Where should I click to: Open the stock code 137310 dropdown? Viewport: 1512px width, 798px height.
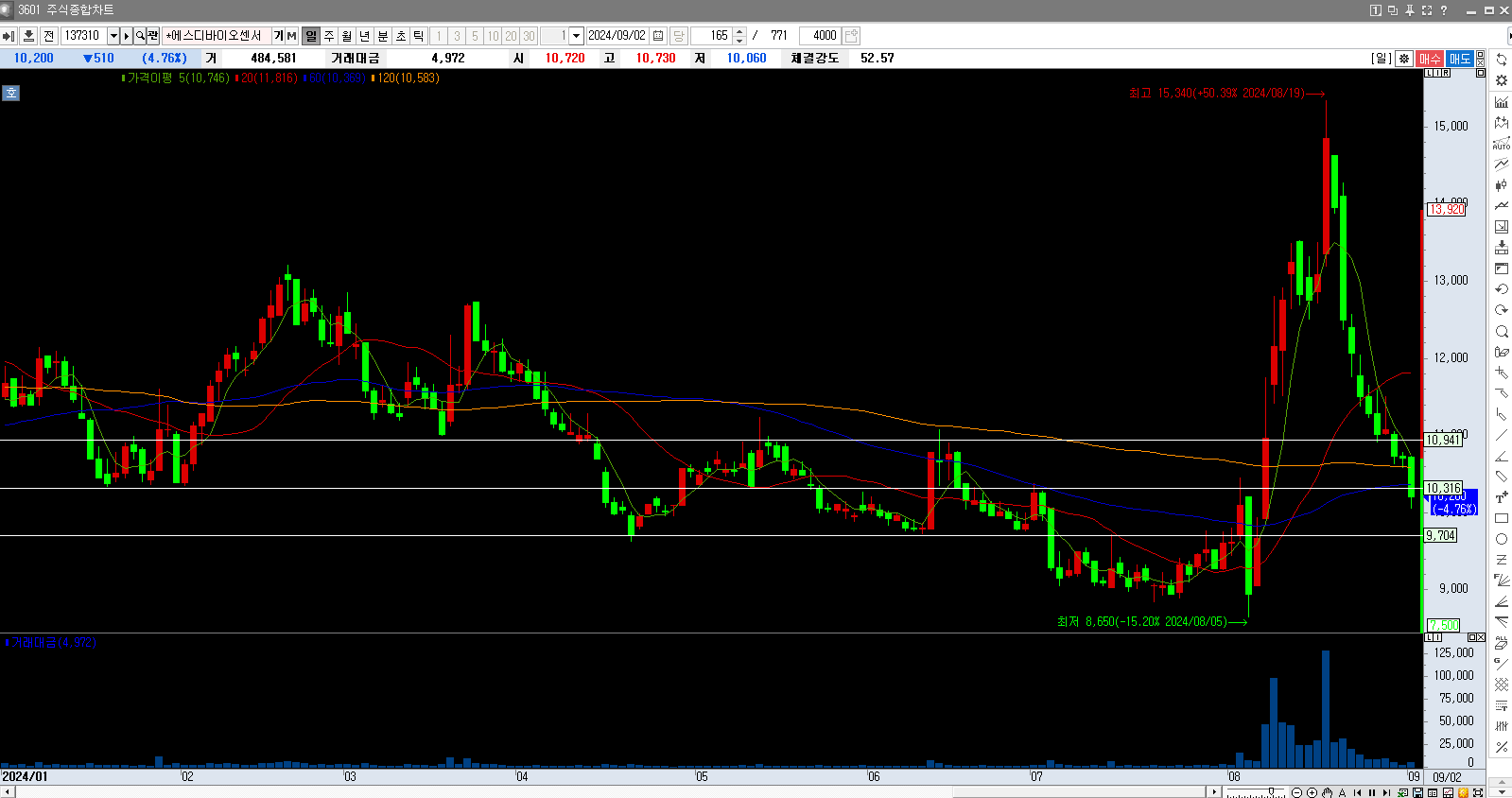(113, 36)
